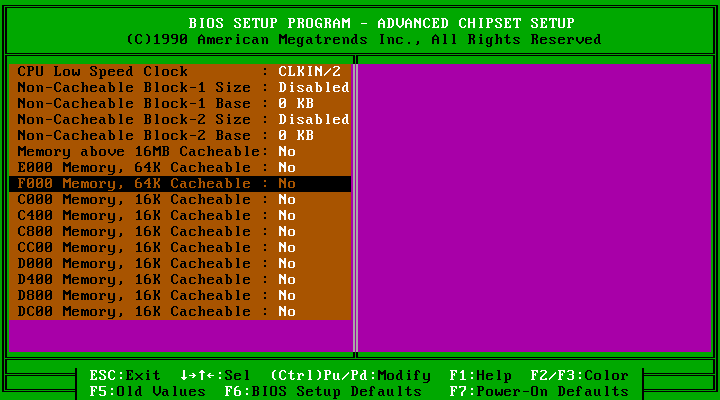This screenshot has width=720, height=400.
Task: Select Non-Cacheable Block-2 Size Disabled value
Action: click(313, 120)
